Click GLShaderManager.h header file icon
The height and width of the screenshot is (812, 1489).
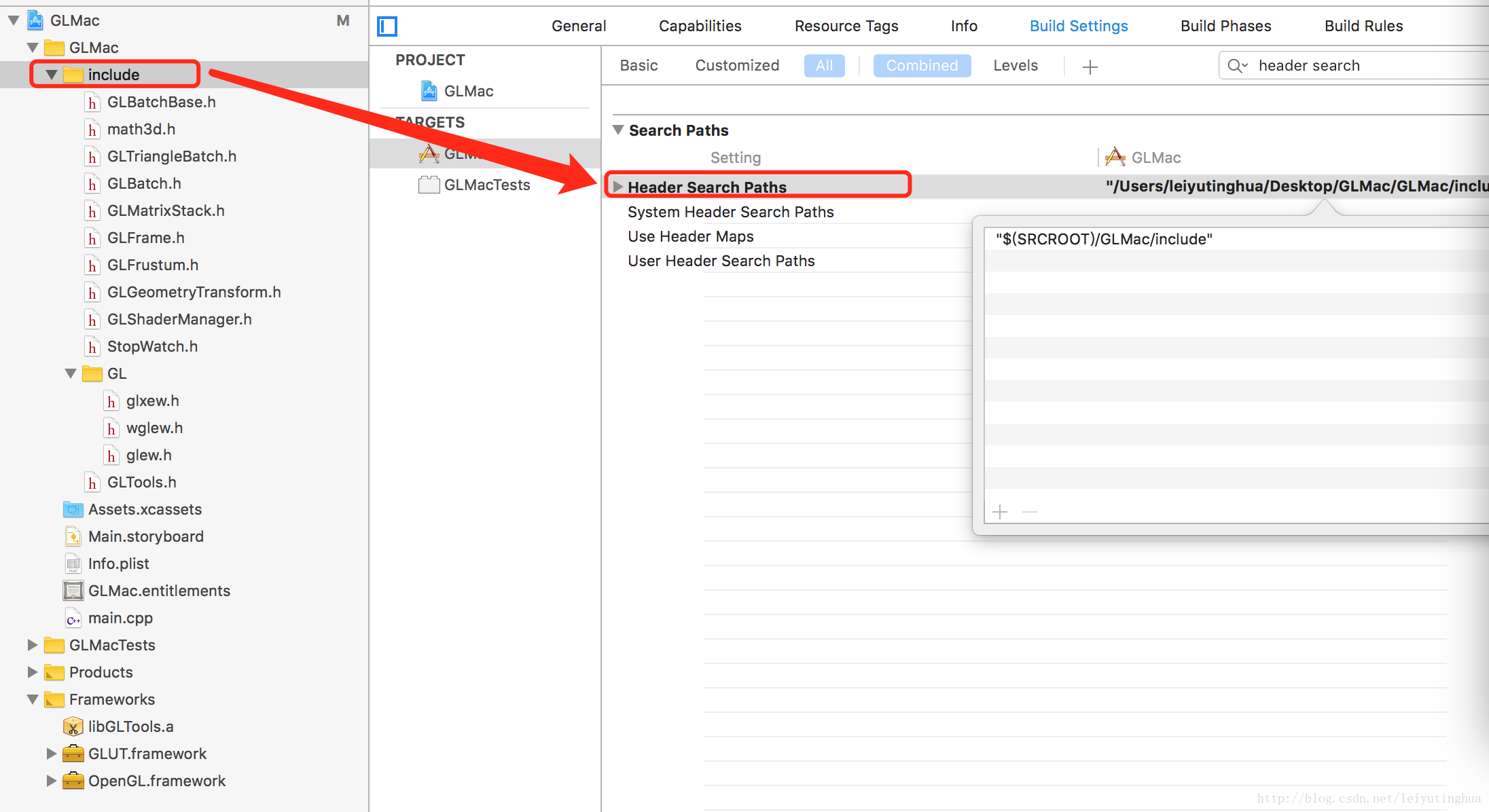(92, 320)
